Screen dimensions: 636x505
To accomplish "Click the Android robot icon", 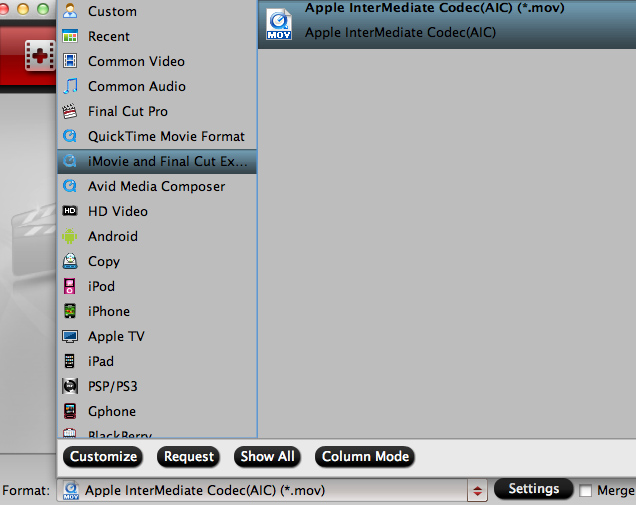I will click(70, 237).
